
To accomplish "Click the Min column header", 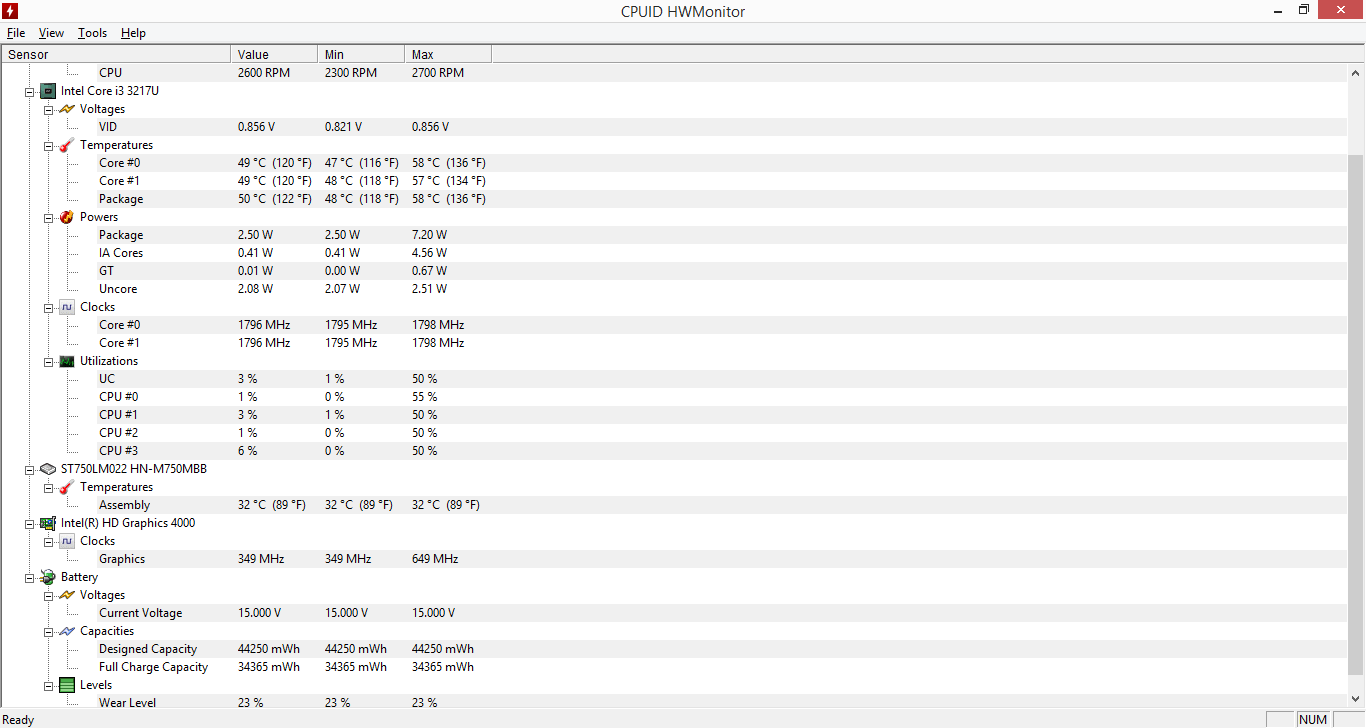I will pyautogui.click(x=361, y=55).
